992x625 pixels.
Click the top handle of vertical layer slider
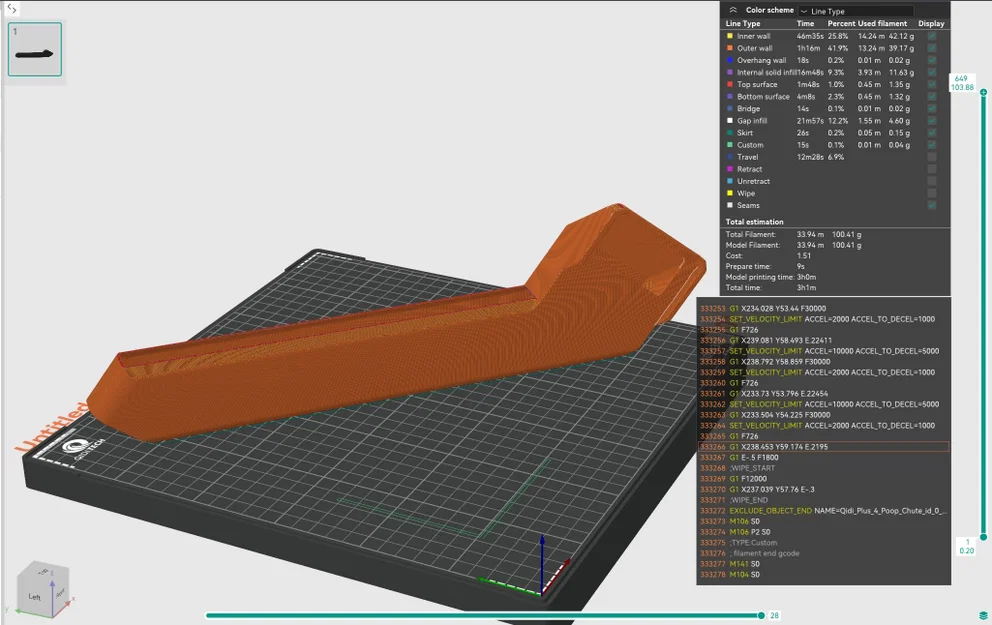pyautogui.click(x=983, y=92)
